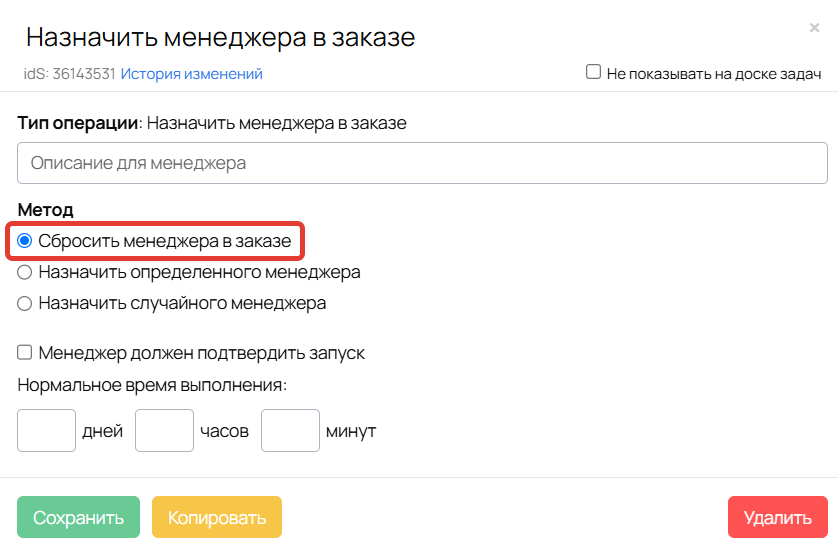The width and height of the screenshot is (838, 553).
Task: Click the green Сохранить button
Action: pyautogui.click(x=79, y=517)
